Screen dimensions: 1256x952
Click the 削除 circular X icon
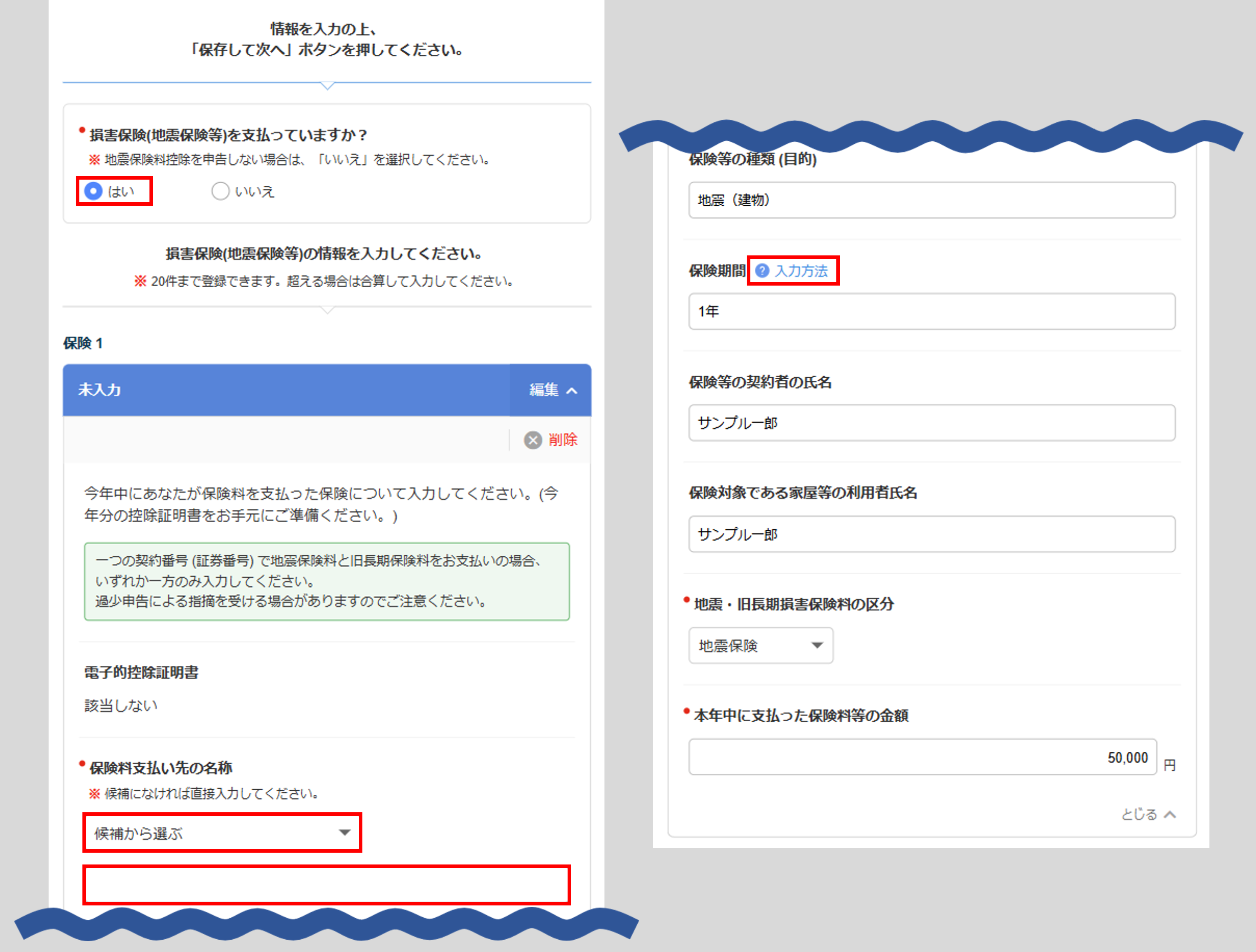coord(533,440)
